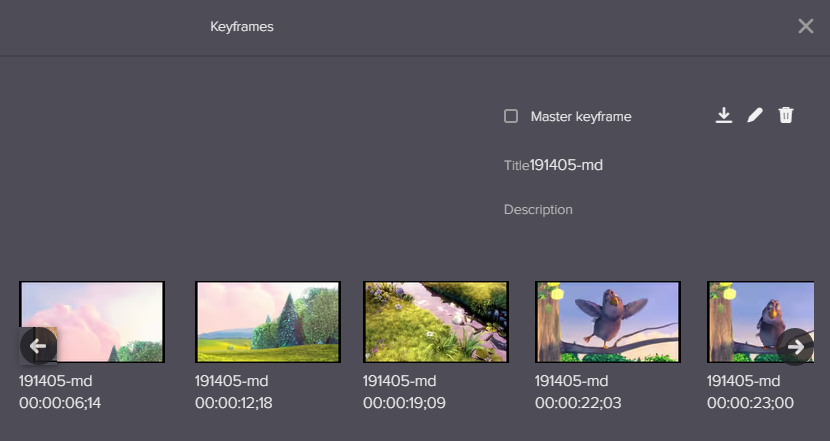Click the Master keyframe label
The width and height of the screenshot is (830, 441).
581,116
